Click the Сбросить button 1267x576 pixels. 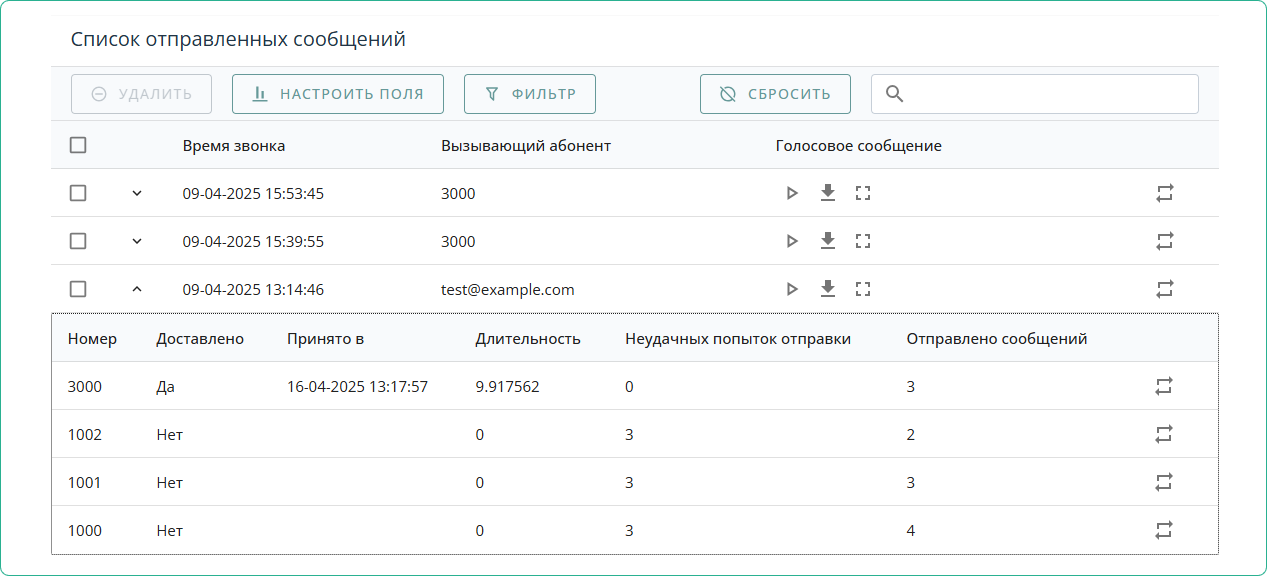pos(775,94)
